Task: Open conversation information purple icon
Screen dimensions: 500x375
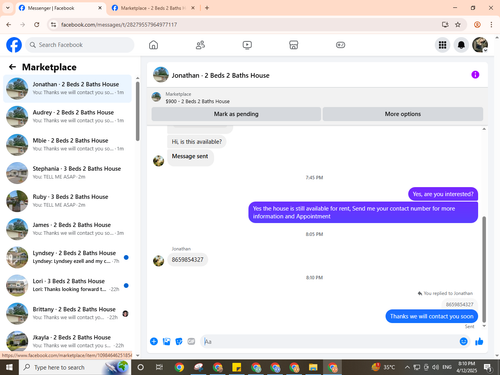Action: point(475,75)
